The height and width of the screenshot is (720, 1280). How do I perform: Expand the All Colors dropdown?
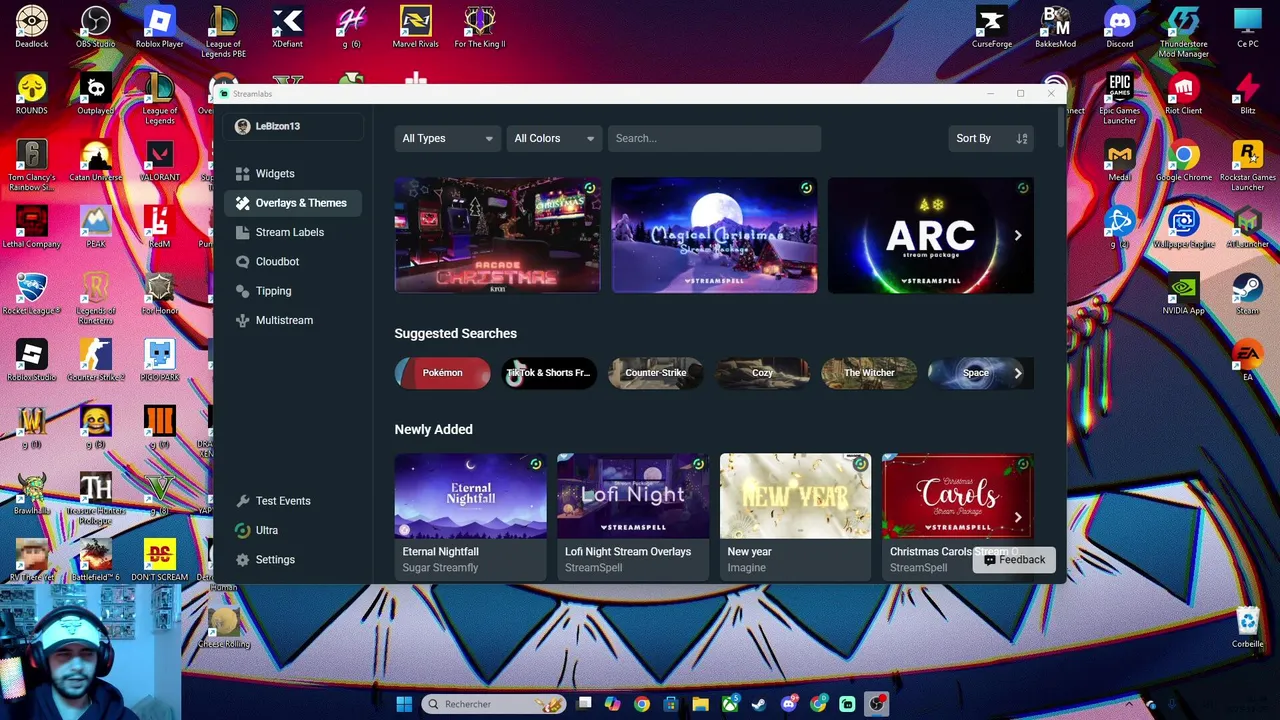(554, 138)
